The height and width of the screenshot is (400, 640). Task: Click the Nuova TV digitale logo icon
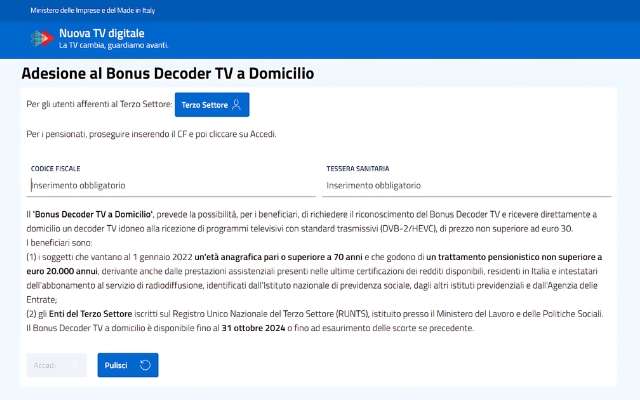pyautogui.click(x=42, y=38)
